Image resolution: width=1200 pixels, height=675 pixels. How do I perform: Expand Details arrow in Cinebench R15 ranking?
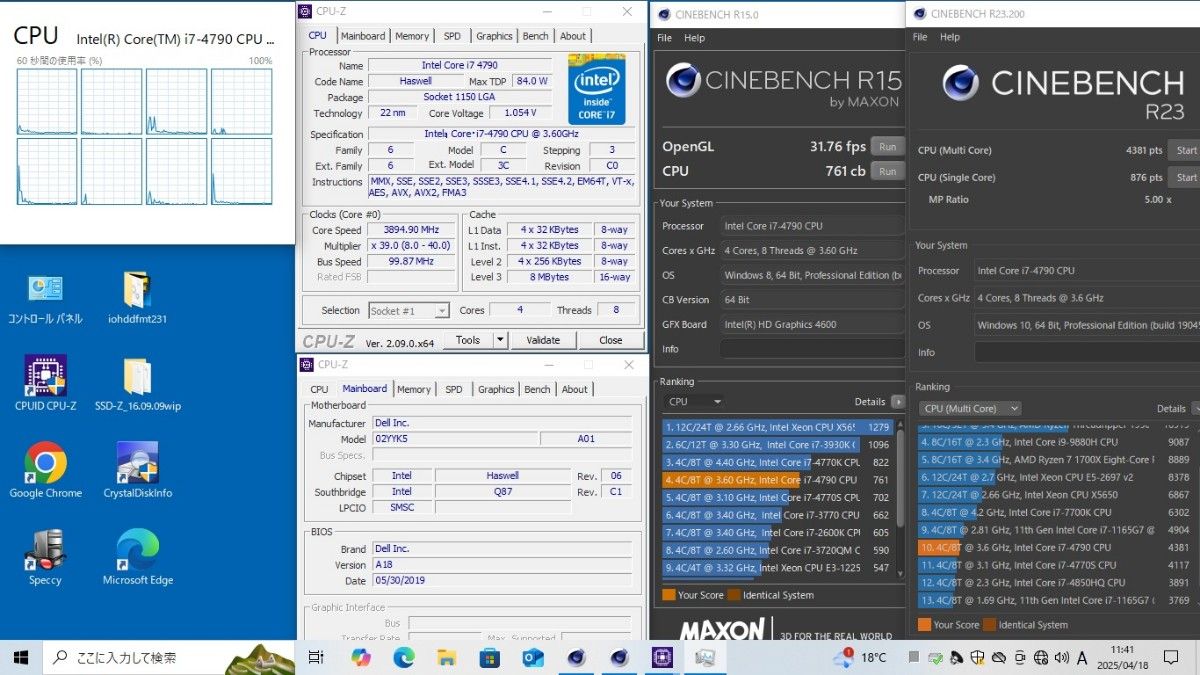click(898, 402)
